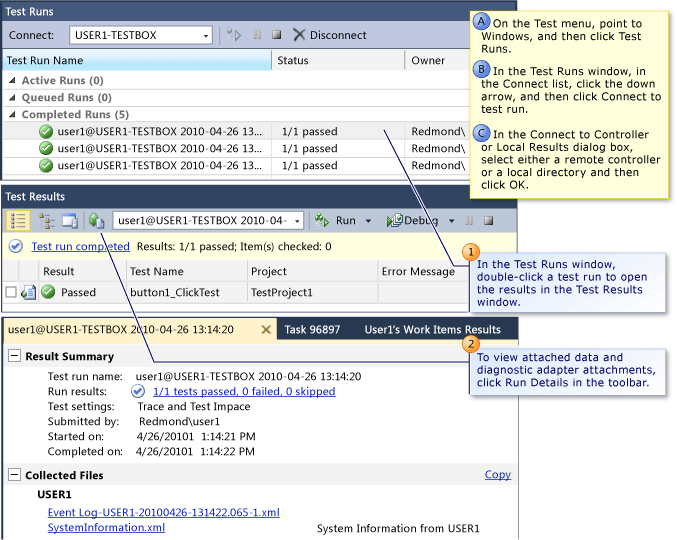
Task: Click the Run Details icon in Test Results toolbar
Action: point(96,221)
